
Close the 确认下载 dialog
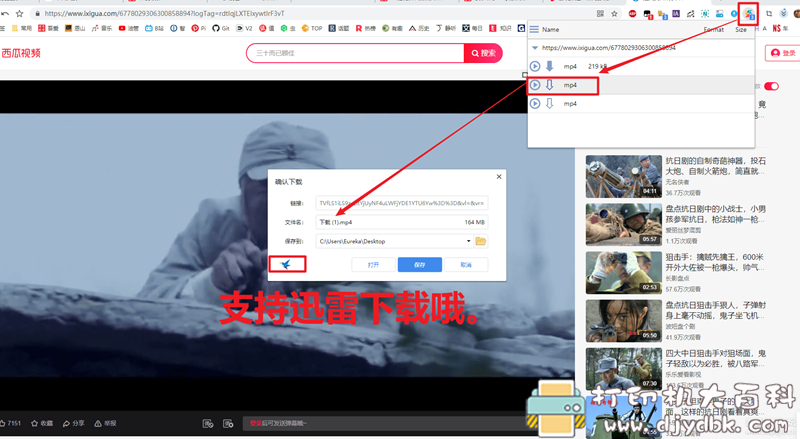tap(499, 177)
